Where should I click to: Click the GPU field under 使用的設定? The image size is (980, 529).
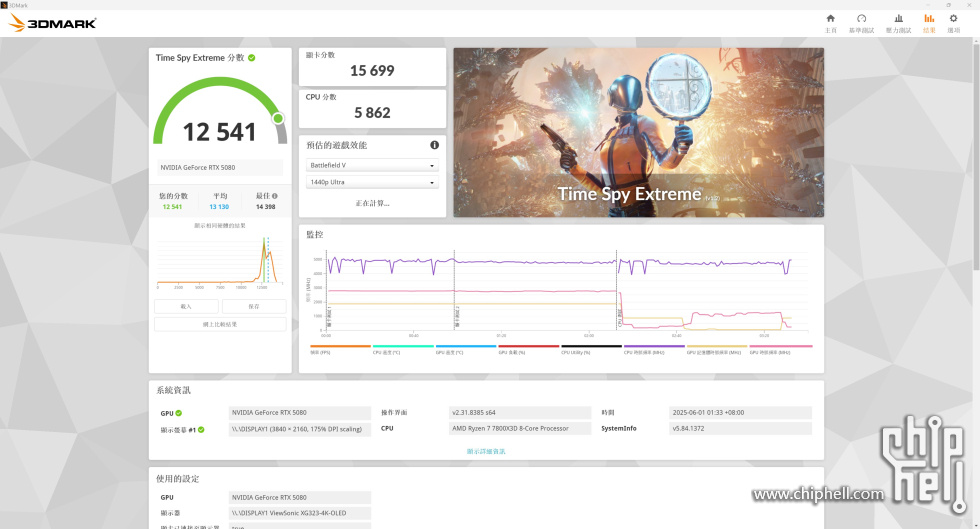[300, 498]
